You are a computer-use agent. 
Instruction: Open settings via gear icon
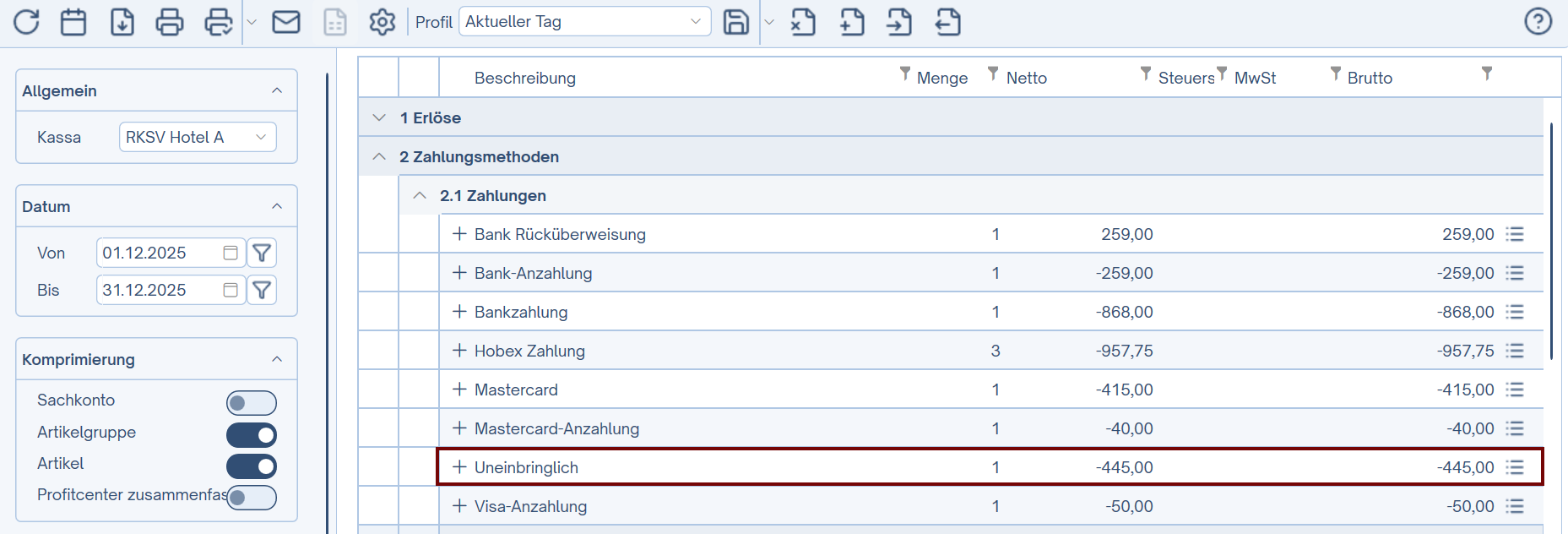click(x=383, y=22)
